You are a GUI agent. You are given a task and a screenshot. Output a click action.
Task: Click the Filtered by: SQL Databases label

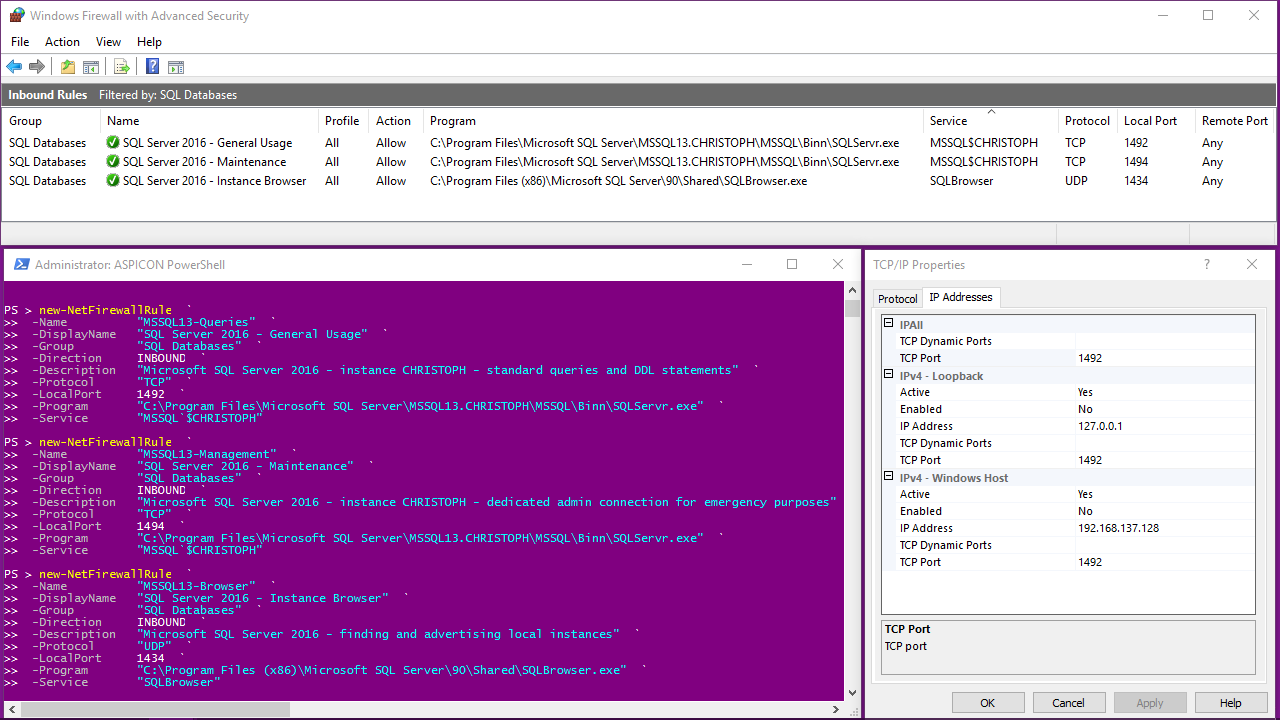point(168,95)
